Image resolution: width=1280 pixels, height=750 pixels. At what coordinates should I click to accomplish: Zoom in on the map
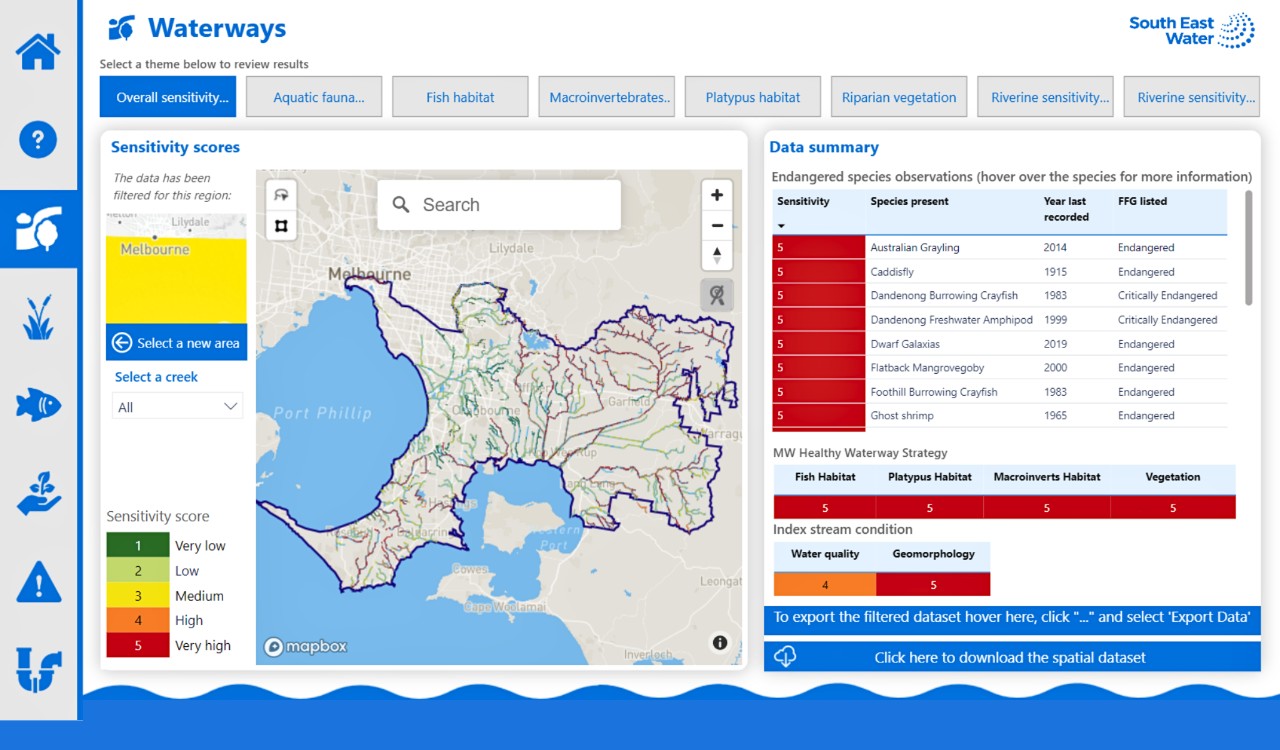tap(717, 195)
